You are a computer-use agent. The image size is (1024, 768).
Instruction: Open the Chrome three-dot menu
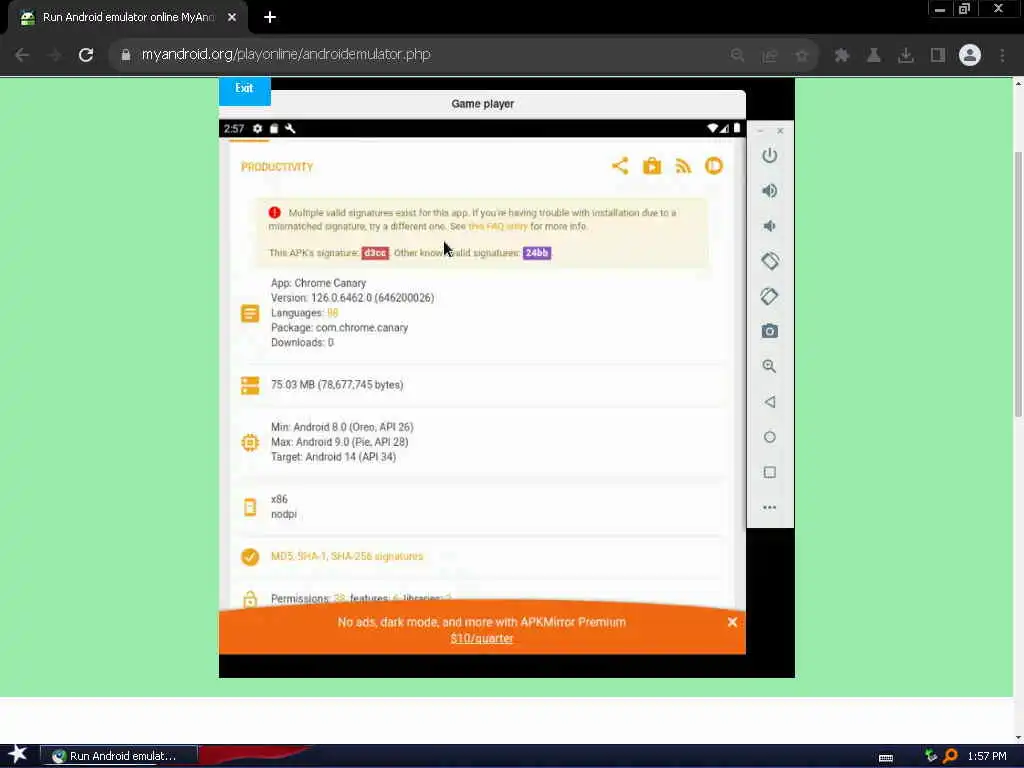(x=1002, y=55)
